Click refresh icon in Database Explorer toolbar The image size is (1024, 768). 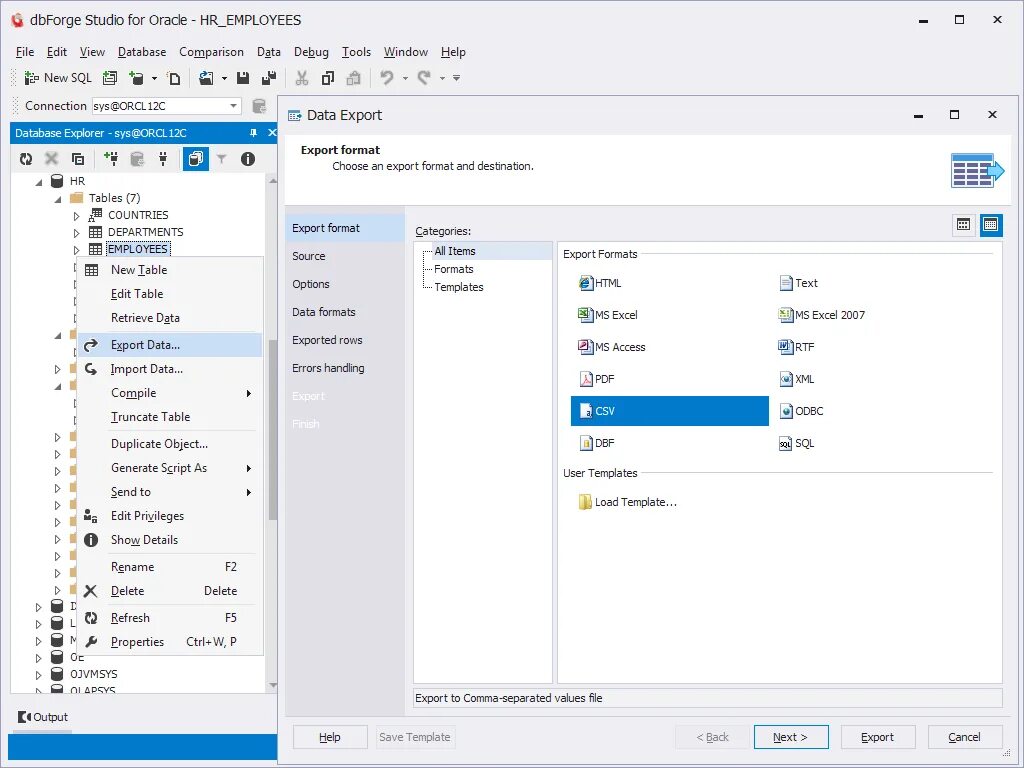[x=26, y=159]
